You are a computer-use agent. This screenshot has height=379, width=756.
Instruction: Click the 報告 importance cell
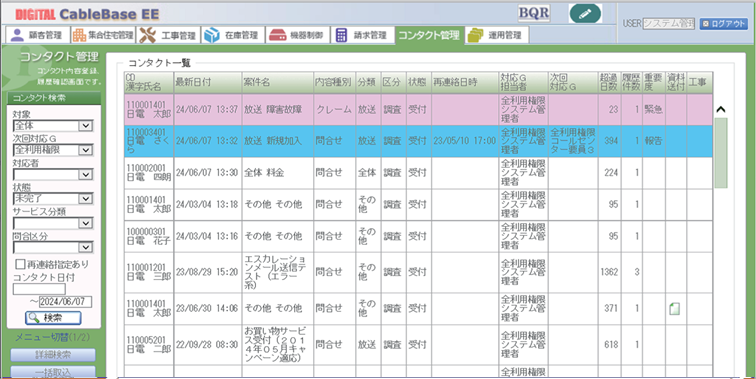[x=654, y=141]
